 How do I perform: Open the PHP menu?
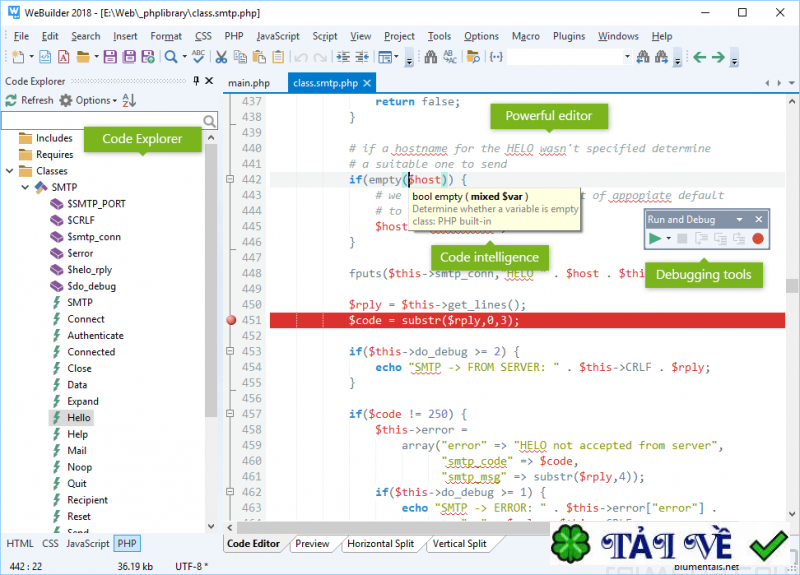click(x=234, y=36)
